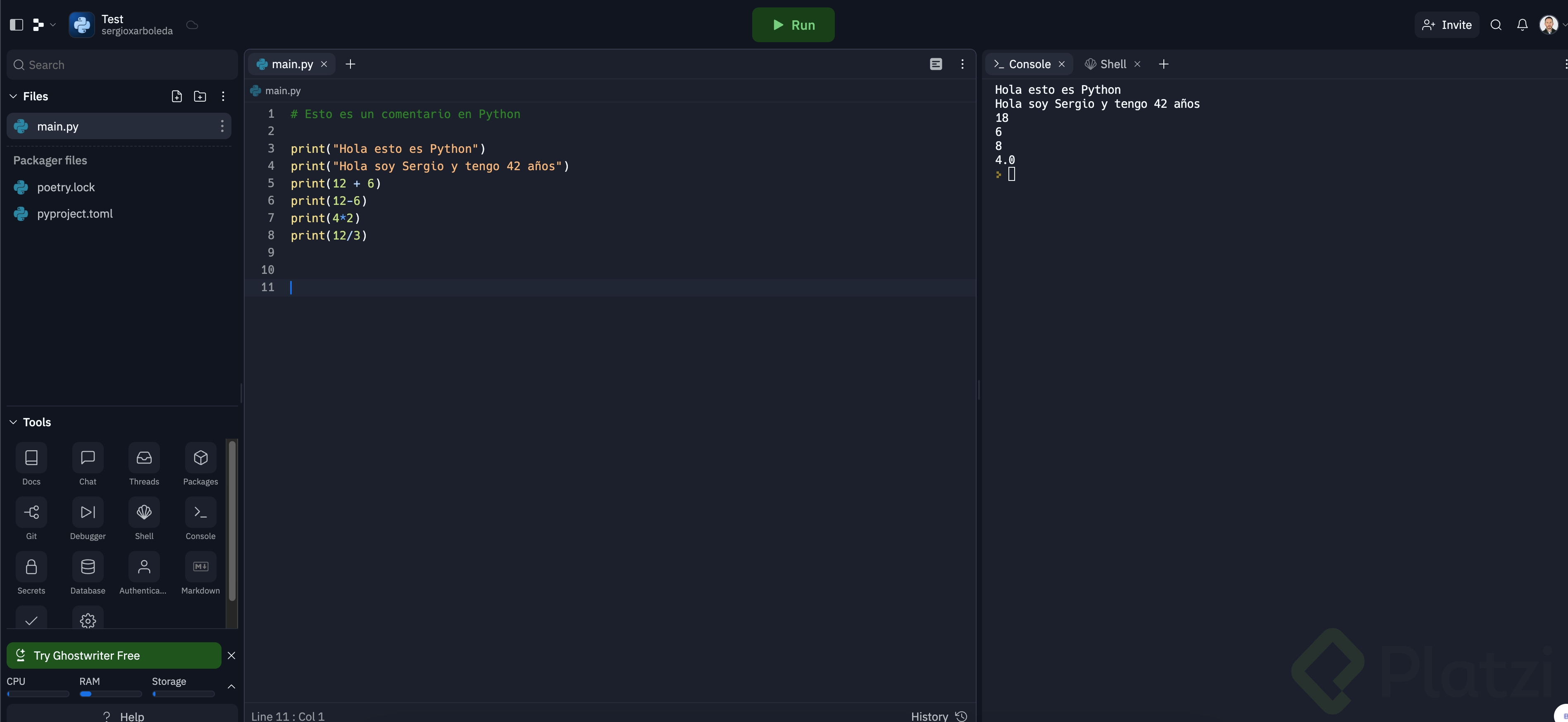Open the Packages tool
The width and height of the screenshot is (1568, 722).
[x=200, y=464]
